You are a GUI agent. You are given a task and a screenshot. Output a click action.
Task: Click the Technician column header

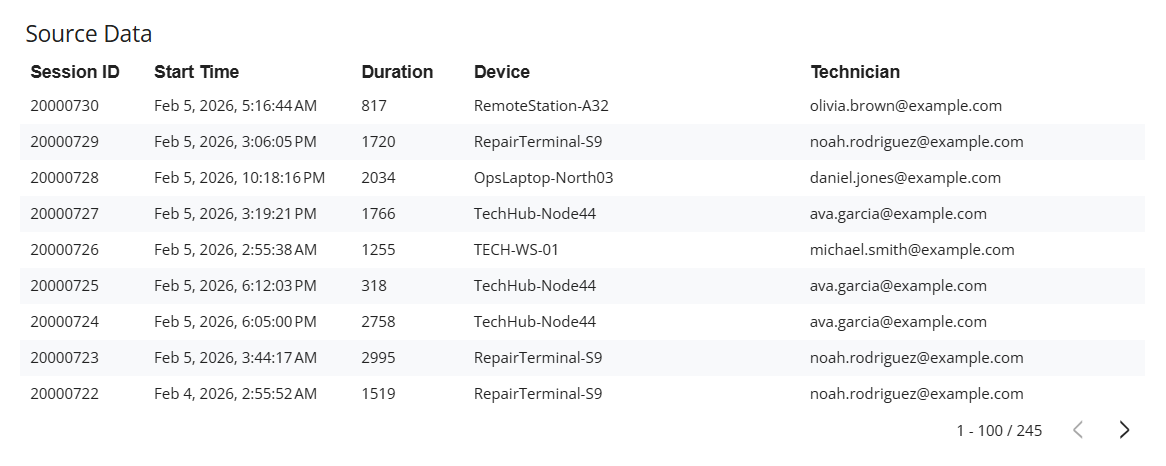(855, 72)
